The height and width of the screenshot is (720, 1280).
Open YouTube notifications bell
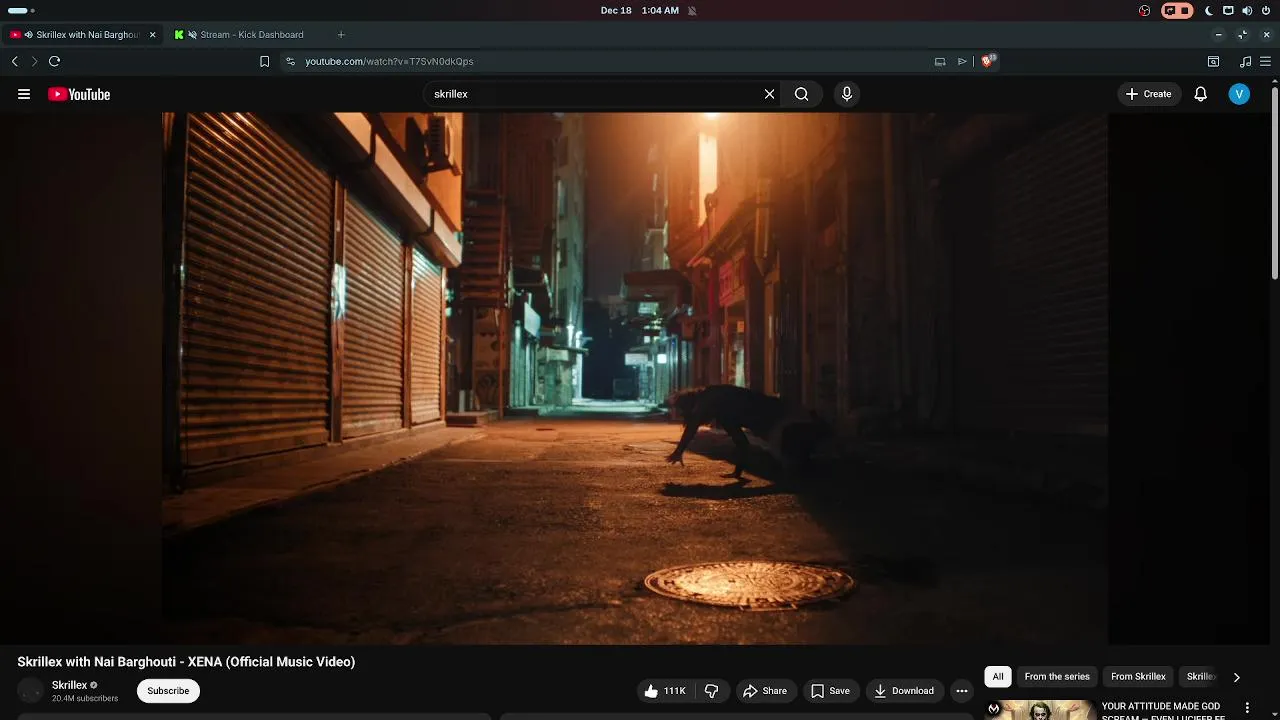click(1201, 94)
